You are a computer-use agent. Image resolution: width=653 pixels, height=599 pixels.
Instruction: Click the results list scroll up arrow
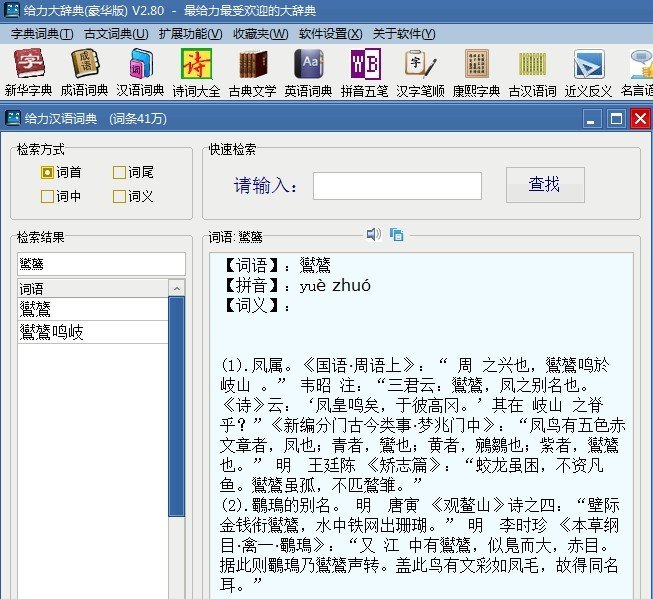click(177, 288)
